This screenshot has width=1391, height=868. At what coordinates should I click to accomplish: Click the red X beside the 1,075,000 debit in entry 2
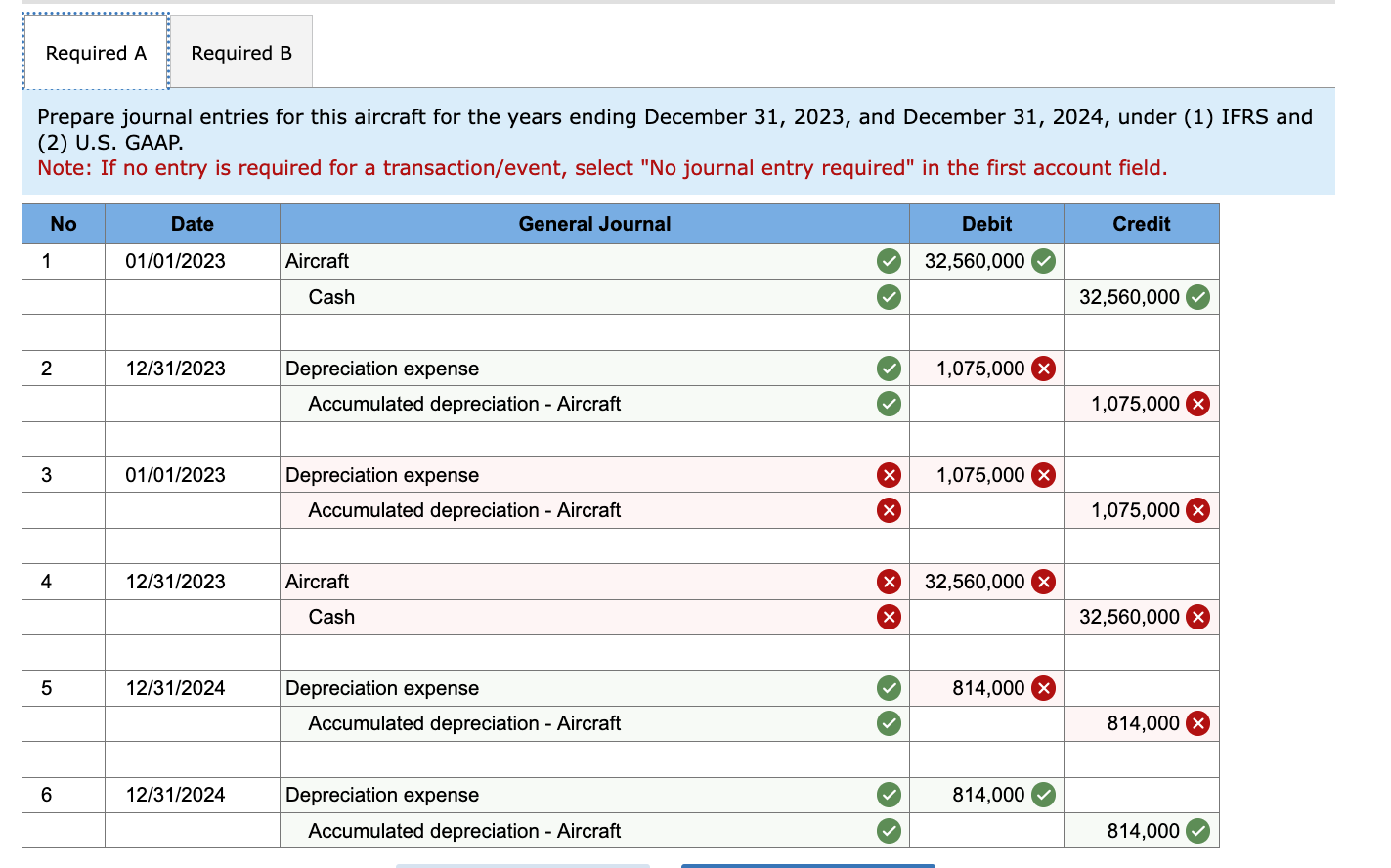(1045, 369)
